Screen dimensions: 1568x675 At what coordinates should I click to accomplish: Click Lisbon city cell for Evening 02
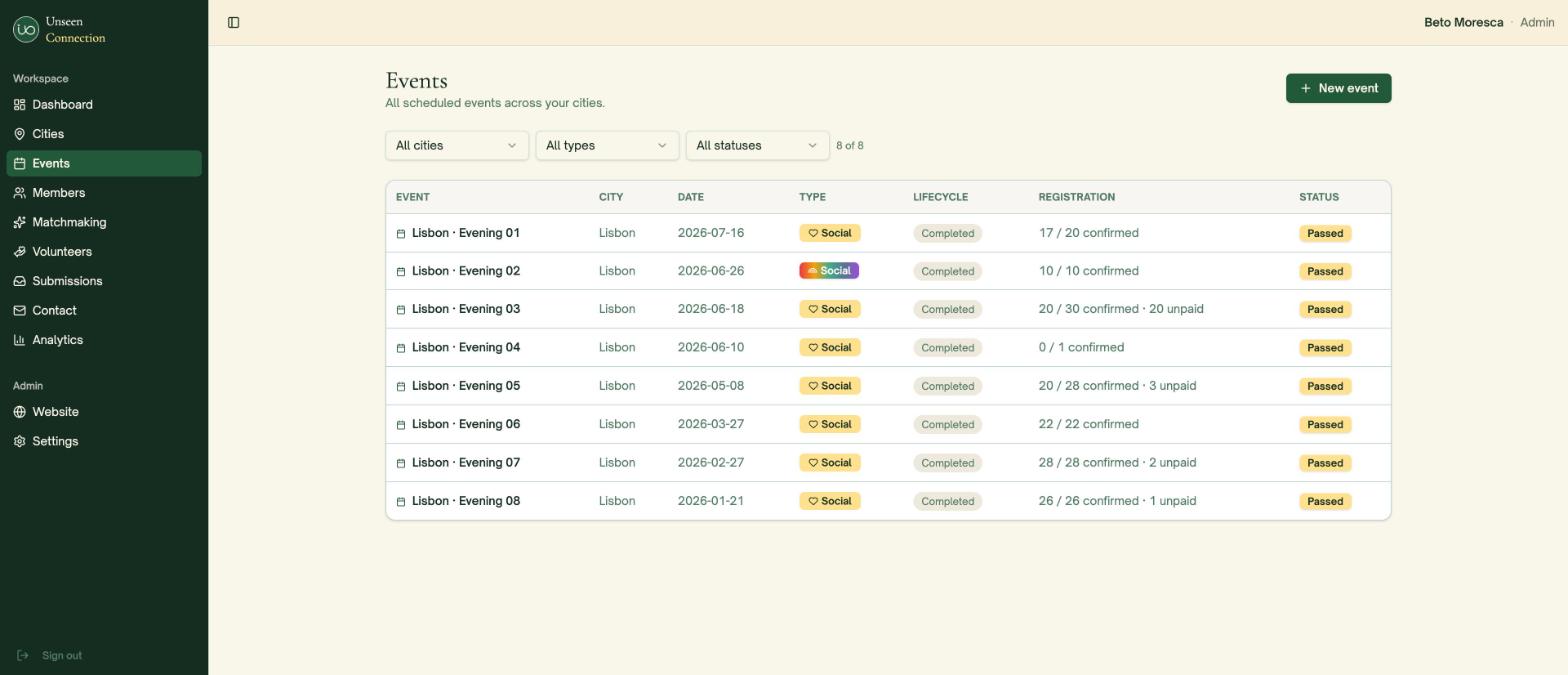[617, 271]
